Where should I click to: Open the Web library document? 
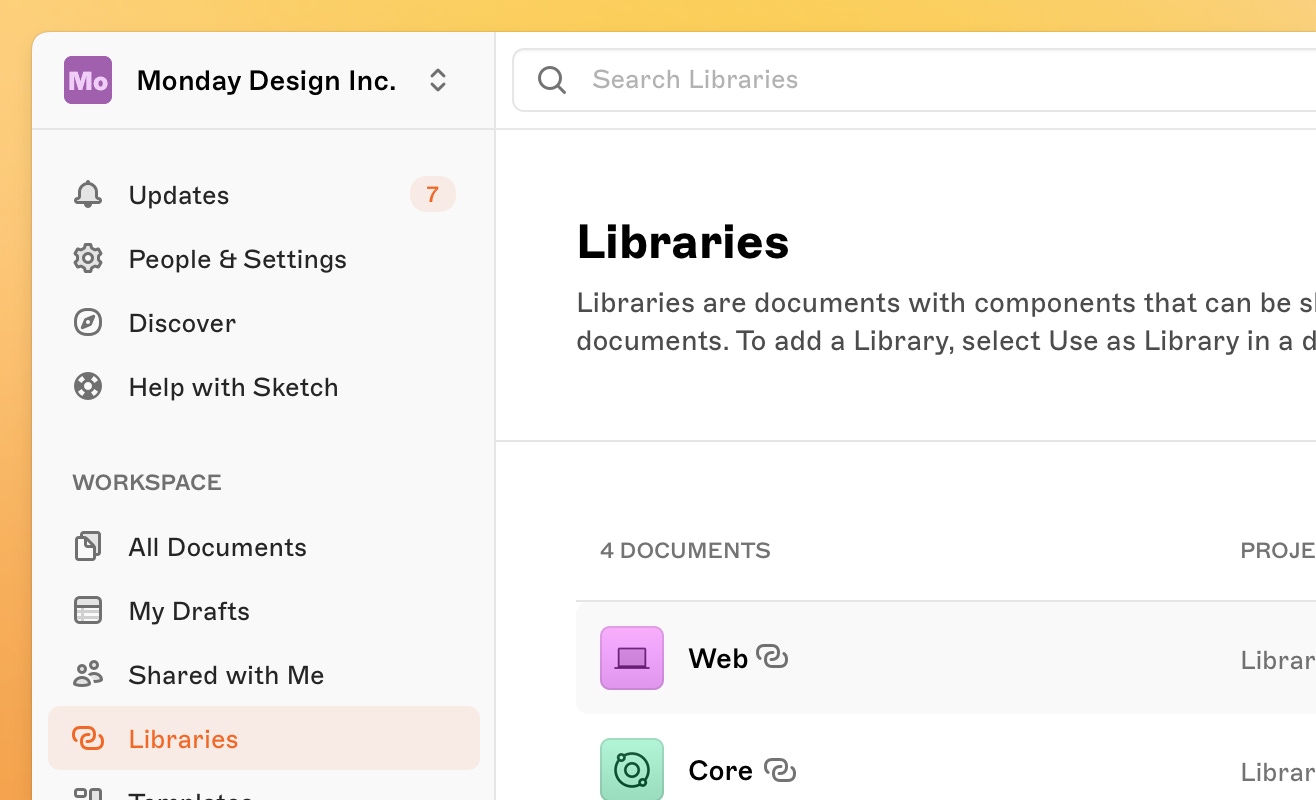click(x=718, y=659)
